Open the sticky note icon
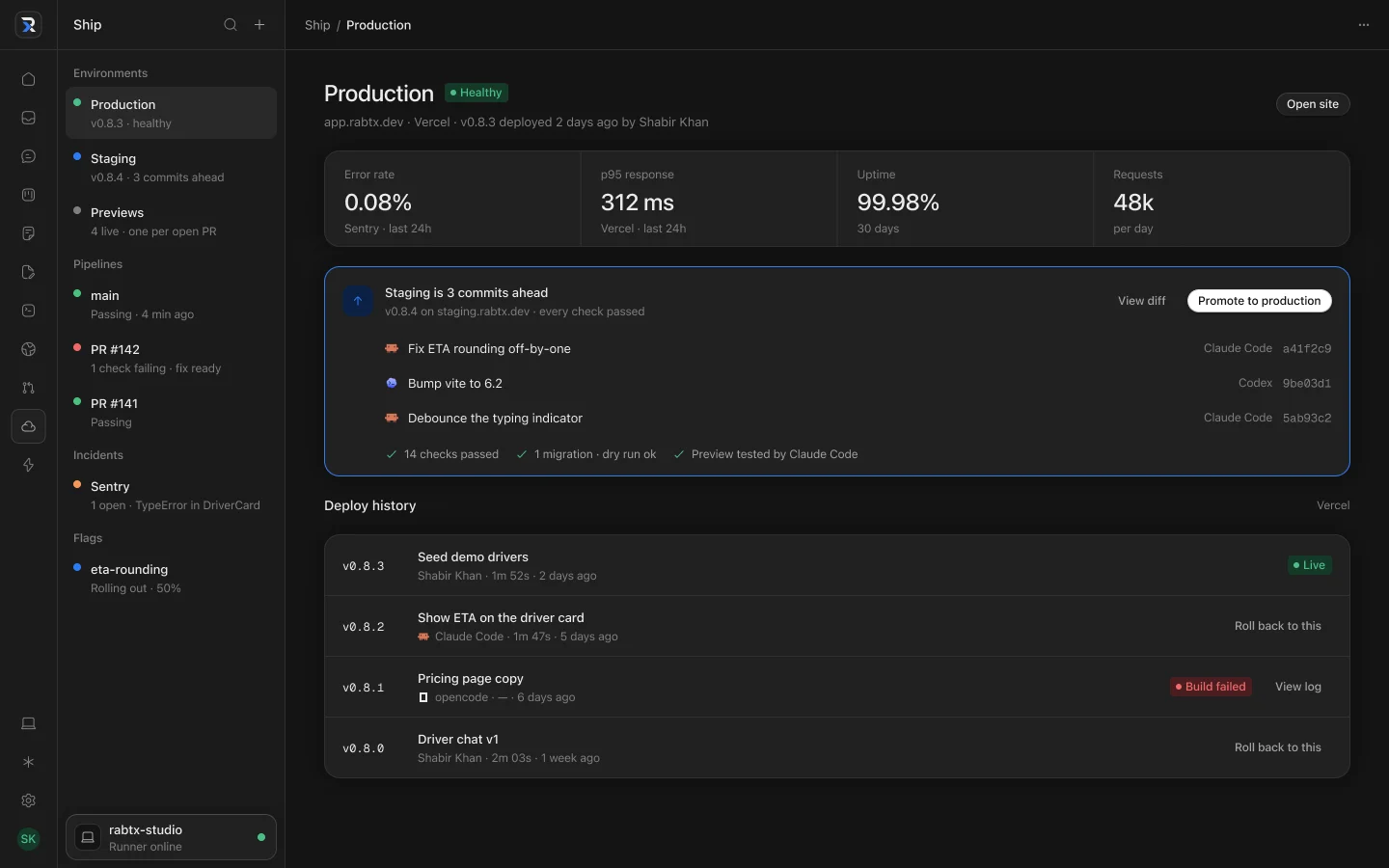 tap(28, 233)
